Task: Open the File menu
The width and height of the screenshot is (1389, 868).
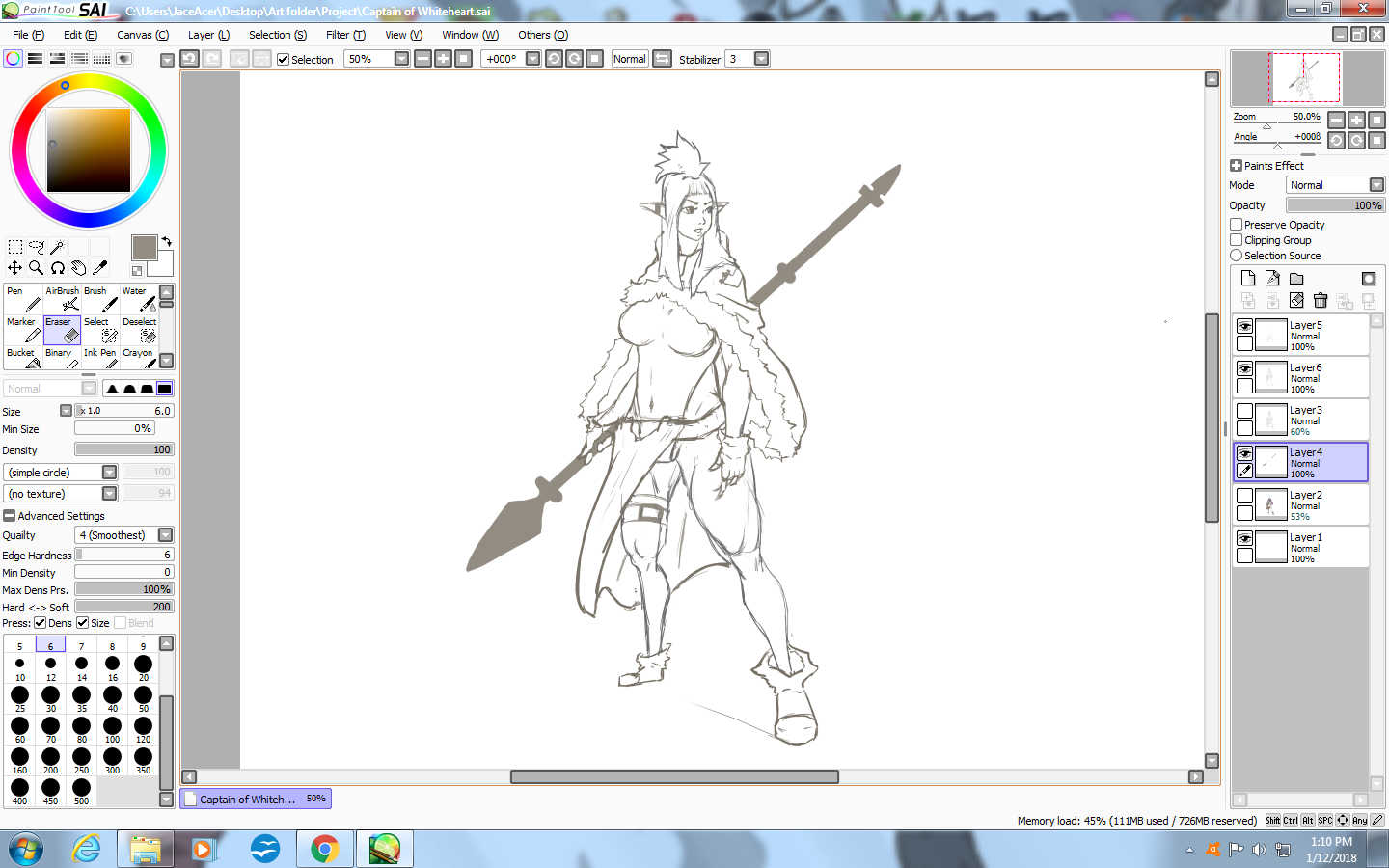Action: pyautogui.click(x=28, y=35)
